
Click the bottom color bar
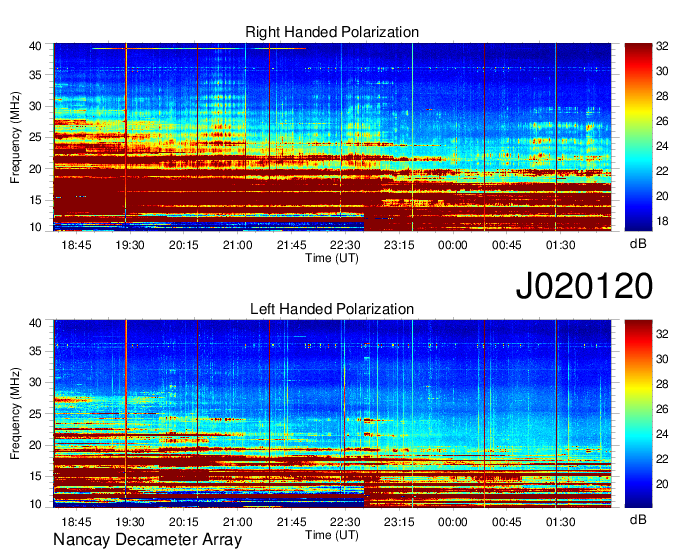pyautogui.click(x=638, y=414)
